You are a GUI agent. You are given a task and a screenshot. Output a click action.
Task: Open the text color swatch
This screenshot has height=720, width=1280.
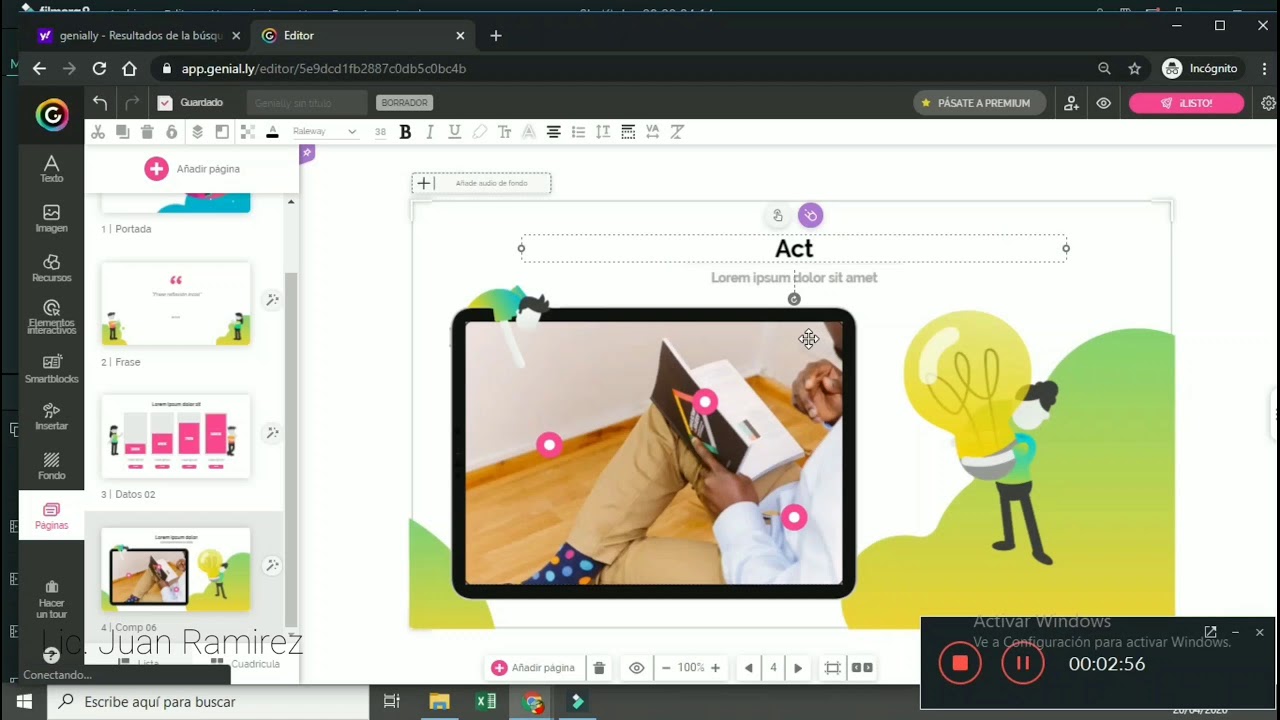click(x=272, y=132)
